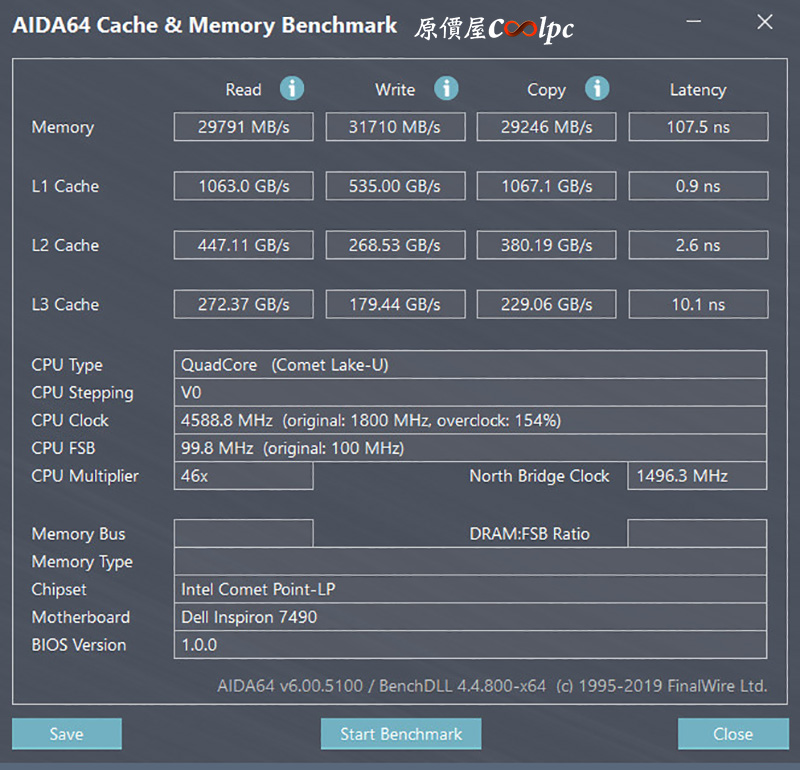The width and height of the screenshot is (800, 770).
Task: Click the CPU Type field showing QuadCore
Action: pos(470,365)
